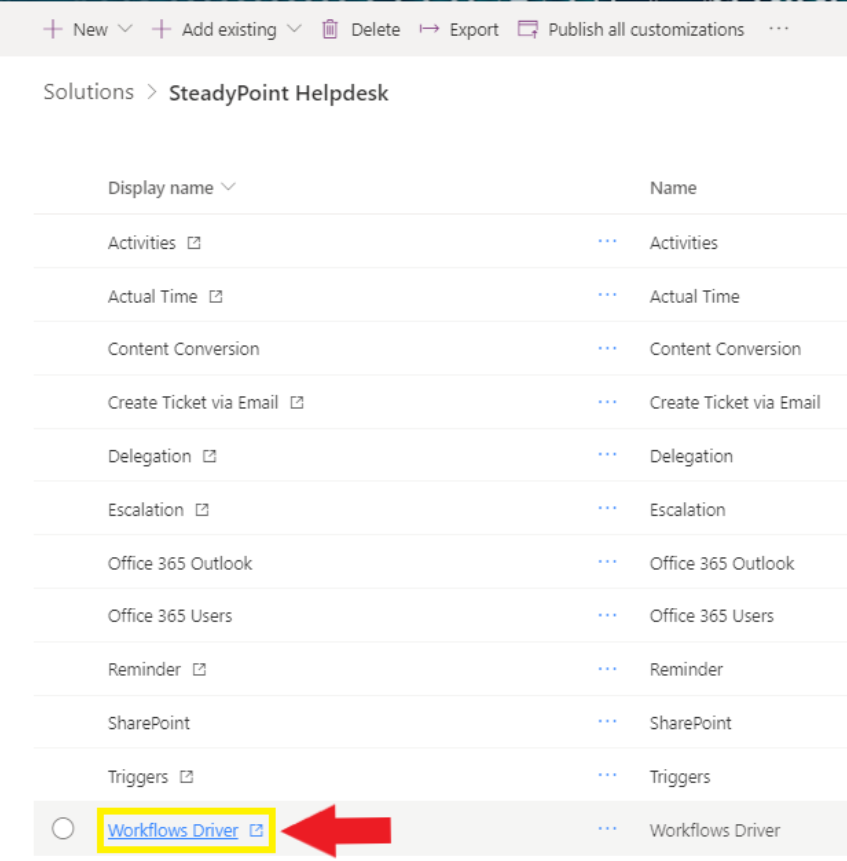Image resolution: width=847 pixels, height=861 pixels.
Task: Open Activities external link icon
Action: click(x=194, y=243)
